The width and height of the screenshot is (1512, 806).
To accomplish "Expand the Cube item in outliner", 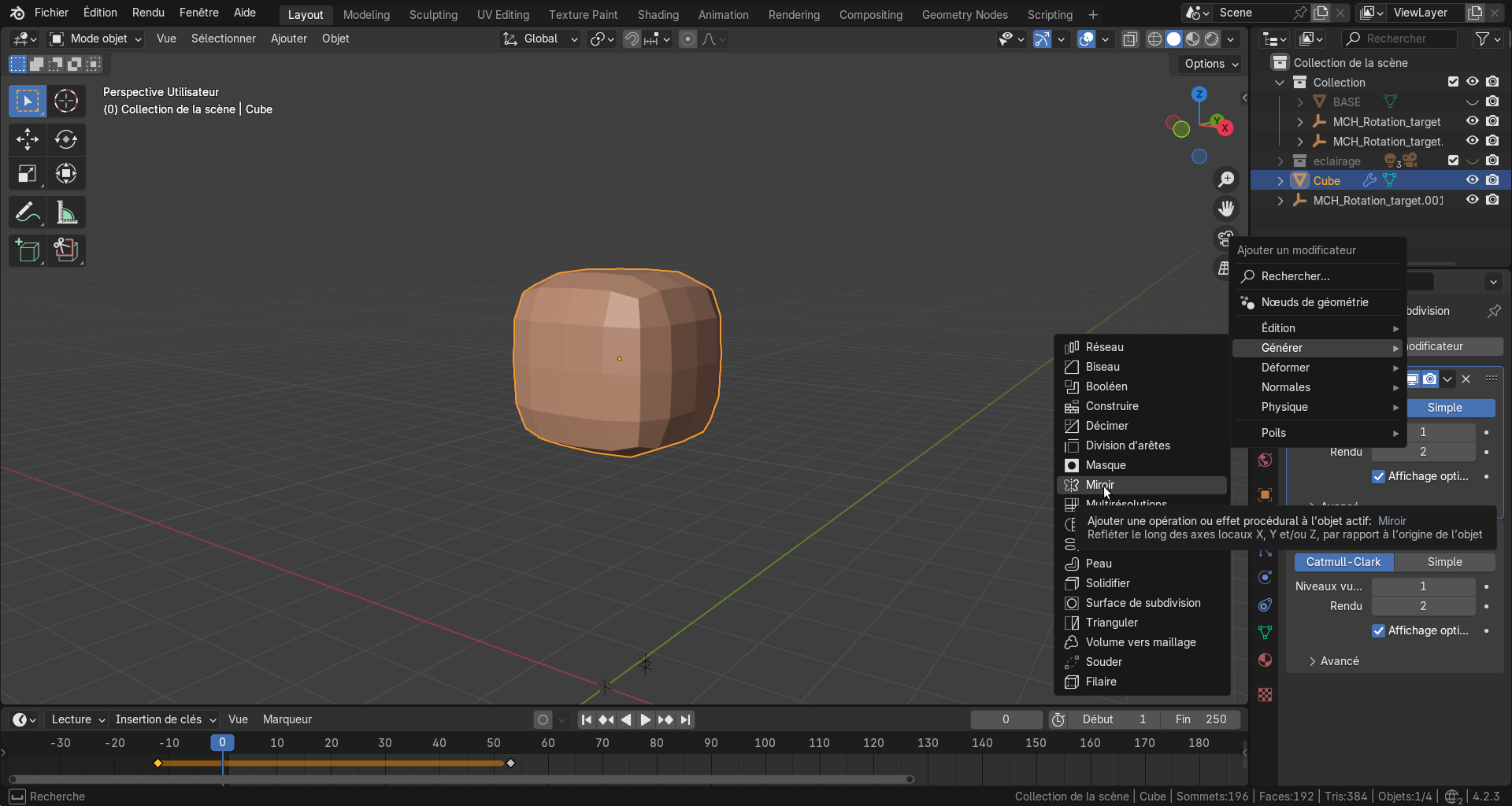I will pyautogui.click(x=1280, y=181).
